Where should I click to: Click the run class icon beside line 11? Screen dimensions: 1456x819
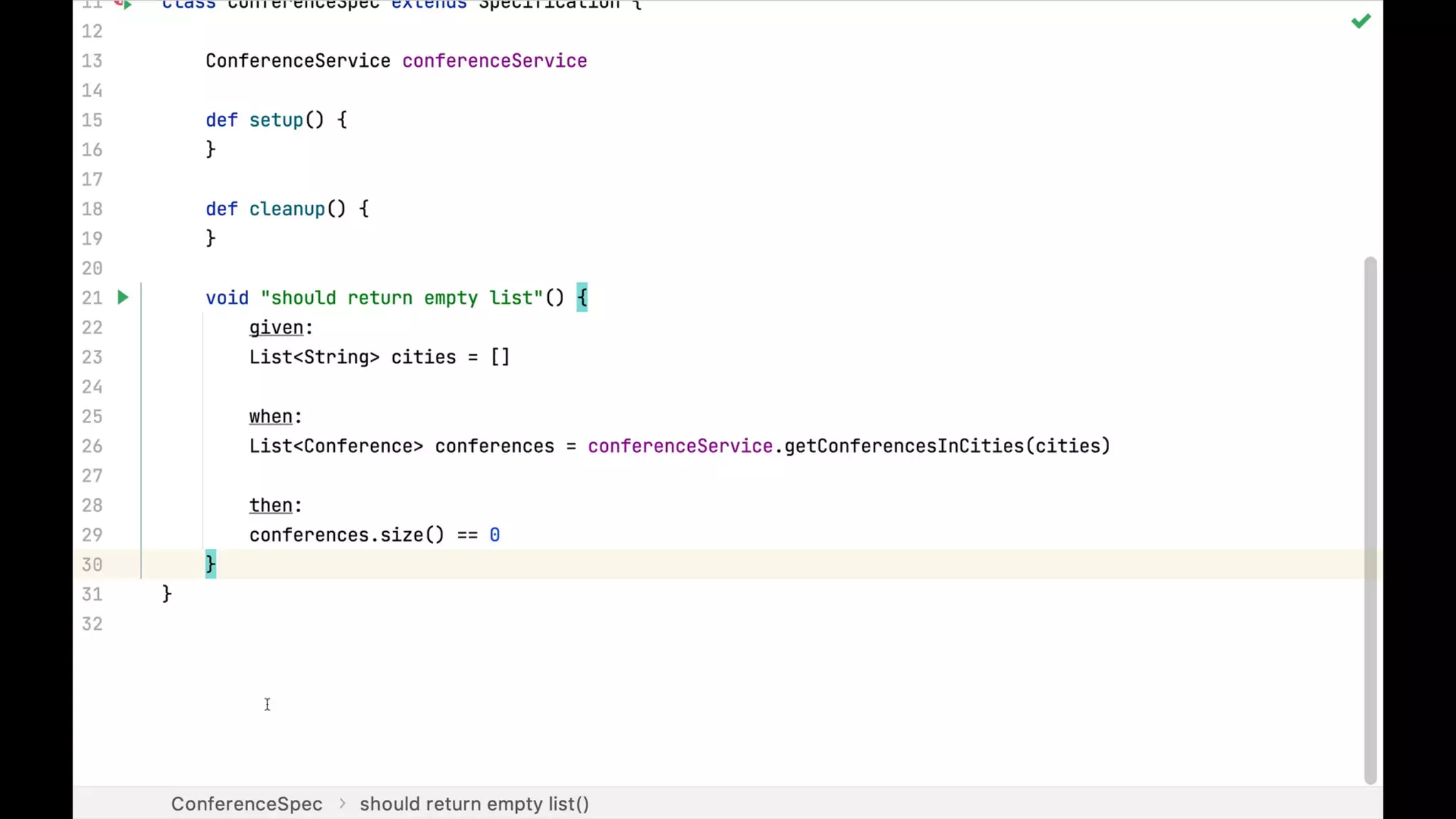(x=124, y=4)
